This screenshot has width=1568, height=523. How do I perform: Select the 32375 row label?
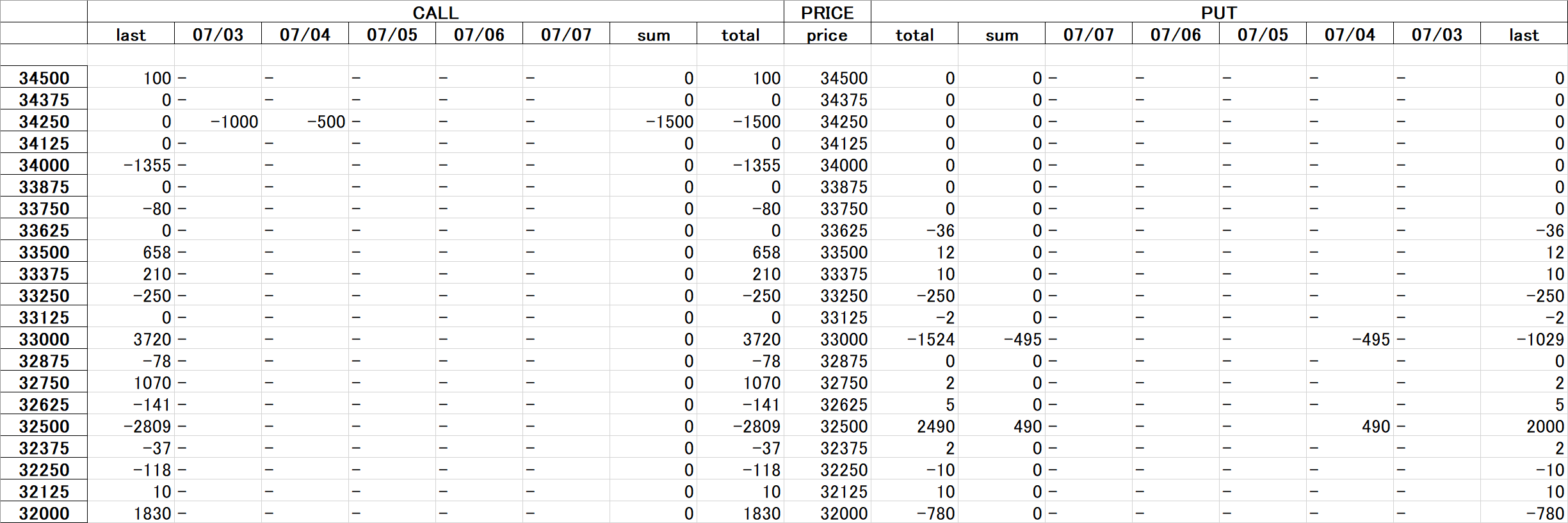pos(44,447)
